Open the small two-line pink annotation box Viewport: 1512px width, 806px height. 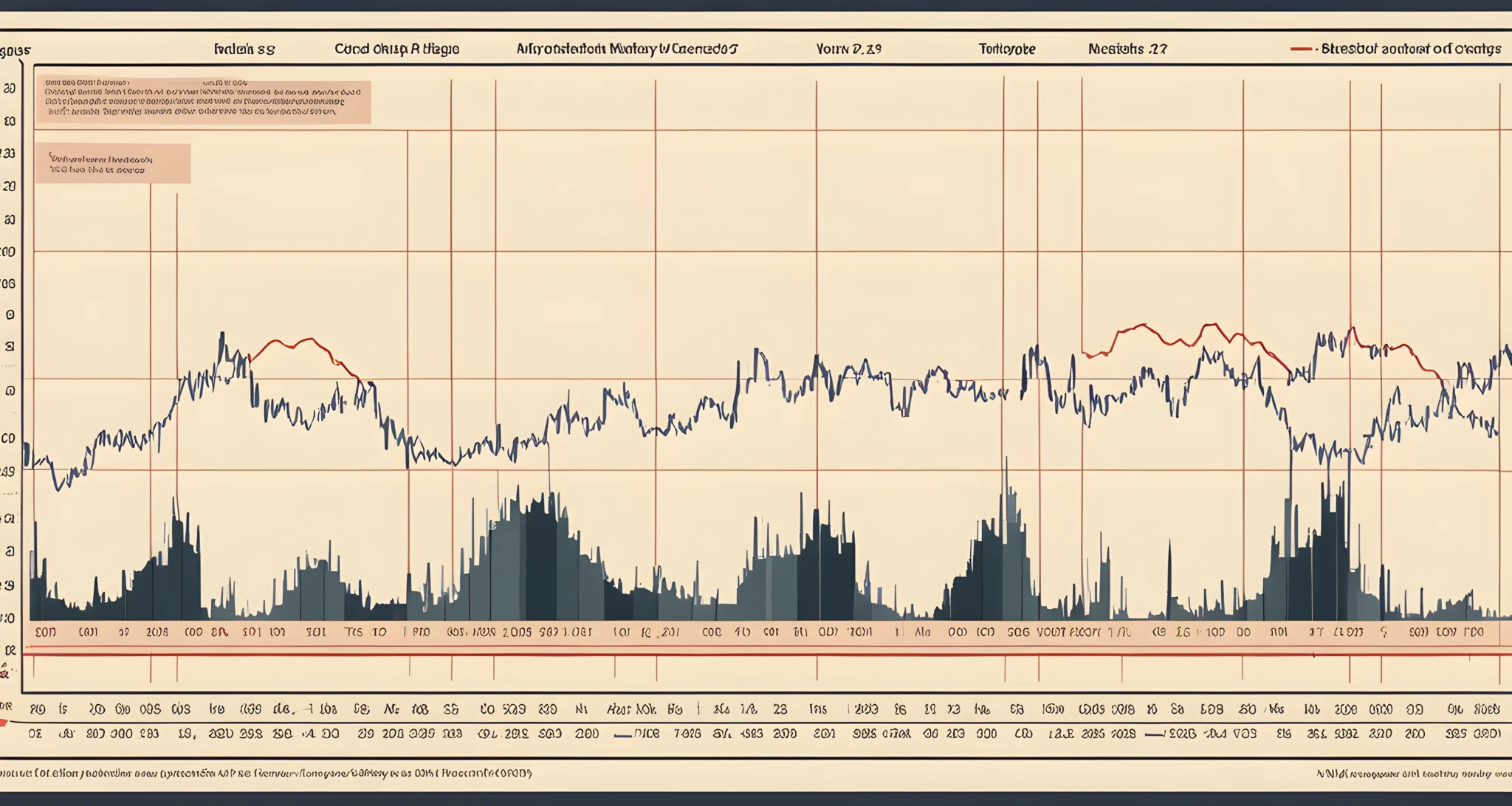pyautogui.click(x=112, y=164)
